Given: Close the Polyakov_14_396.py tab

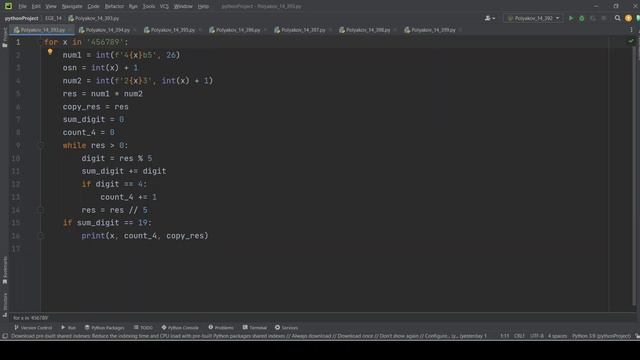Looking at the screenshot, I should tap(264, 30).
